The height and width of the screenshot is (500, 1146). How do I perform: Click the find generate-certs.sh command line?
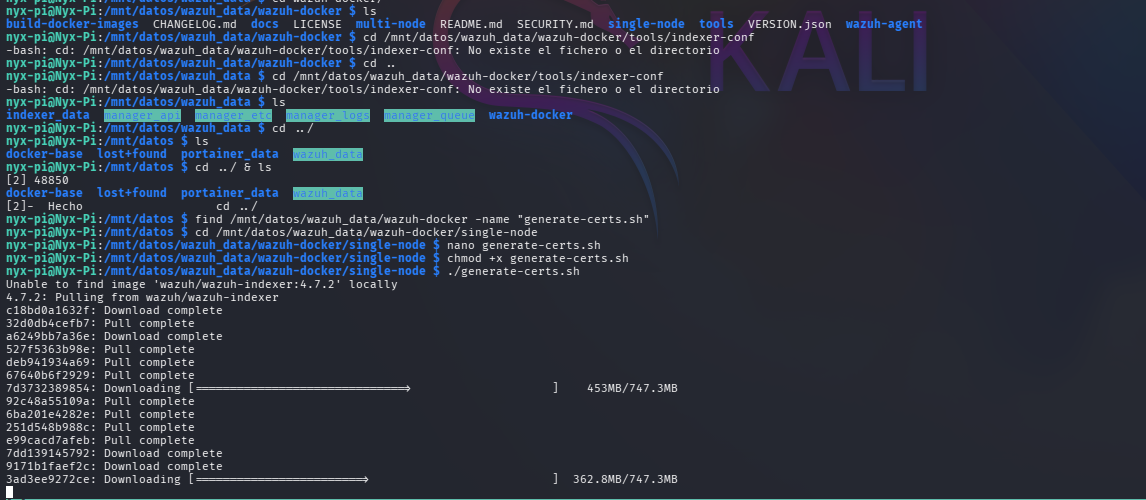pyautogui.click(x=422, y=219)
